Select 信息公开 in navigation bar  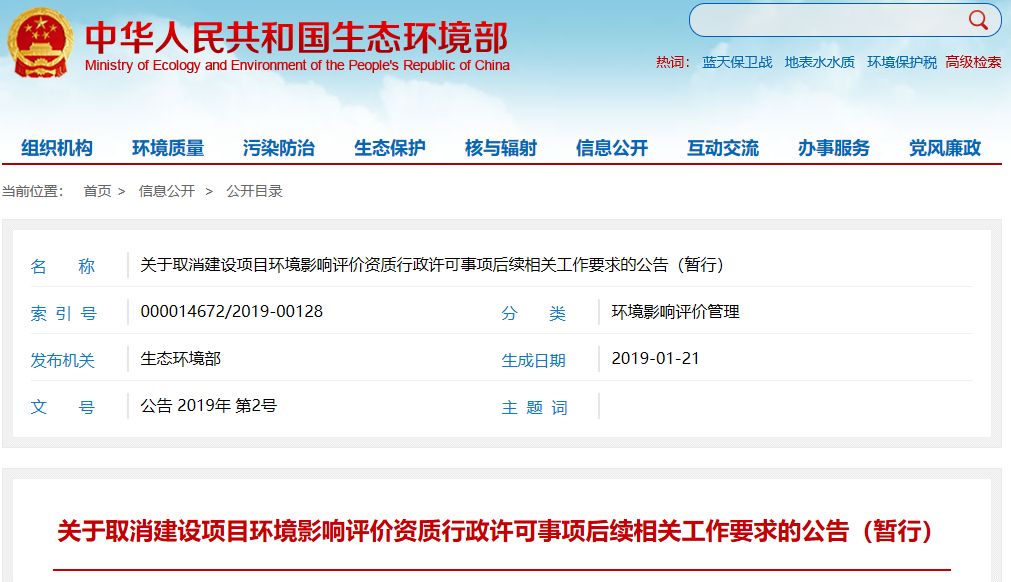tap(612, 148)
